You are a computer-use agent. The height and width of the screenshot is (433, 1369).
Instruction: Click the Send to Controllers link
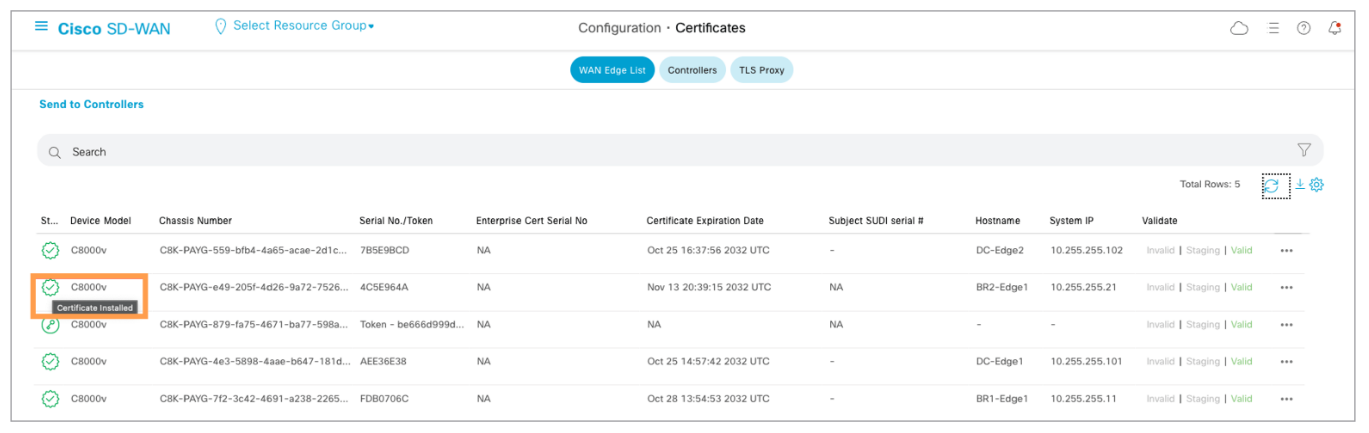(91, 104)
